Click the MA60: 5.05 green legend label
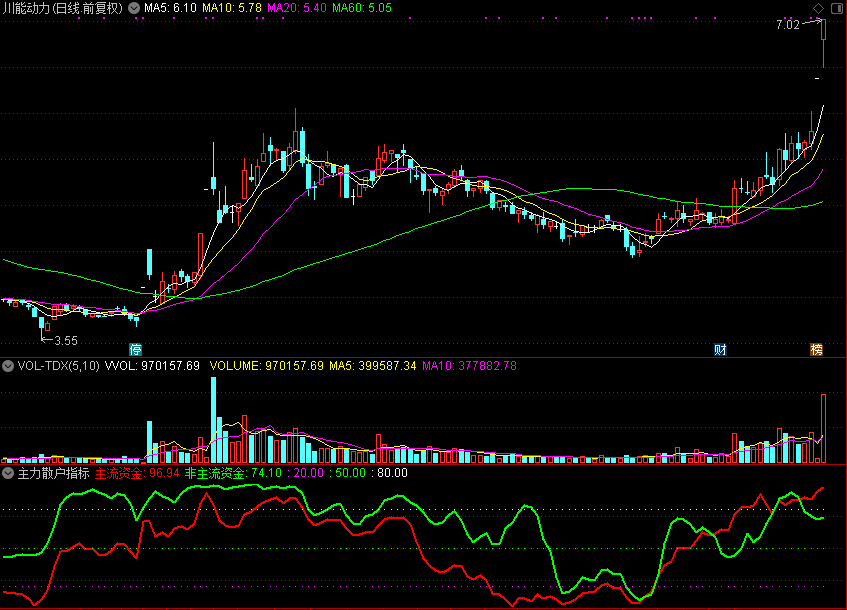 pyautogui.click(x=362, y=8)
